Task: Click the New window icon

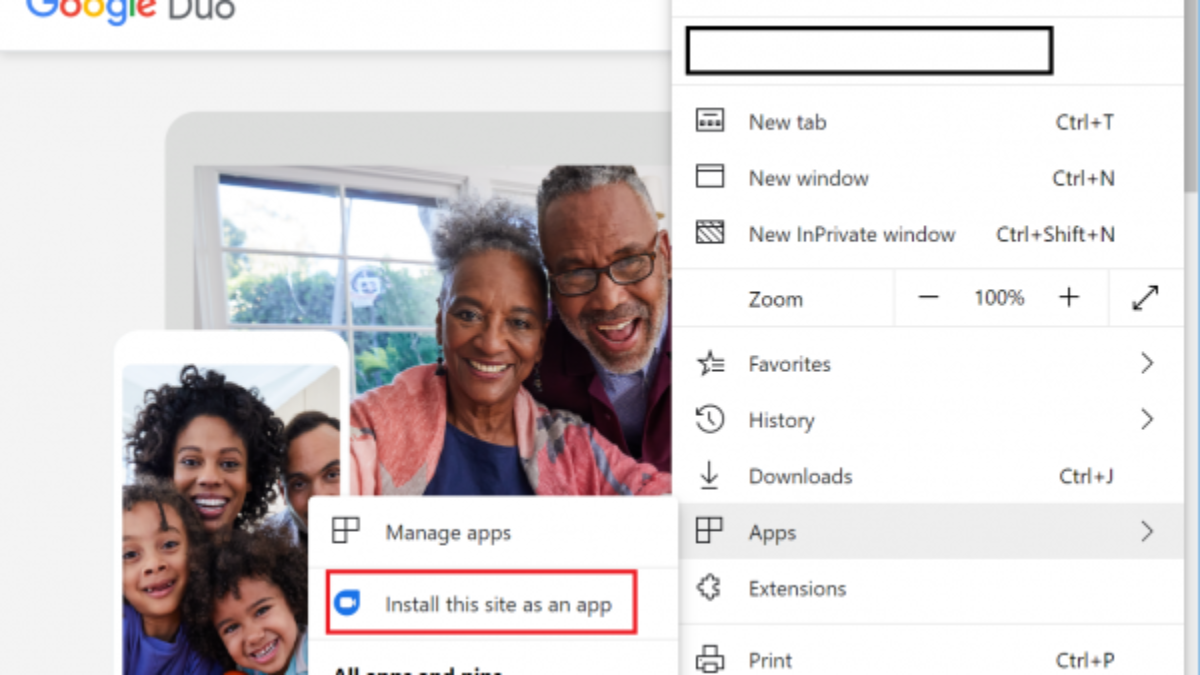Action: pos(710,177)
